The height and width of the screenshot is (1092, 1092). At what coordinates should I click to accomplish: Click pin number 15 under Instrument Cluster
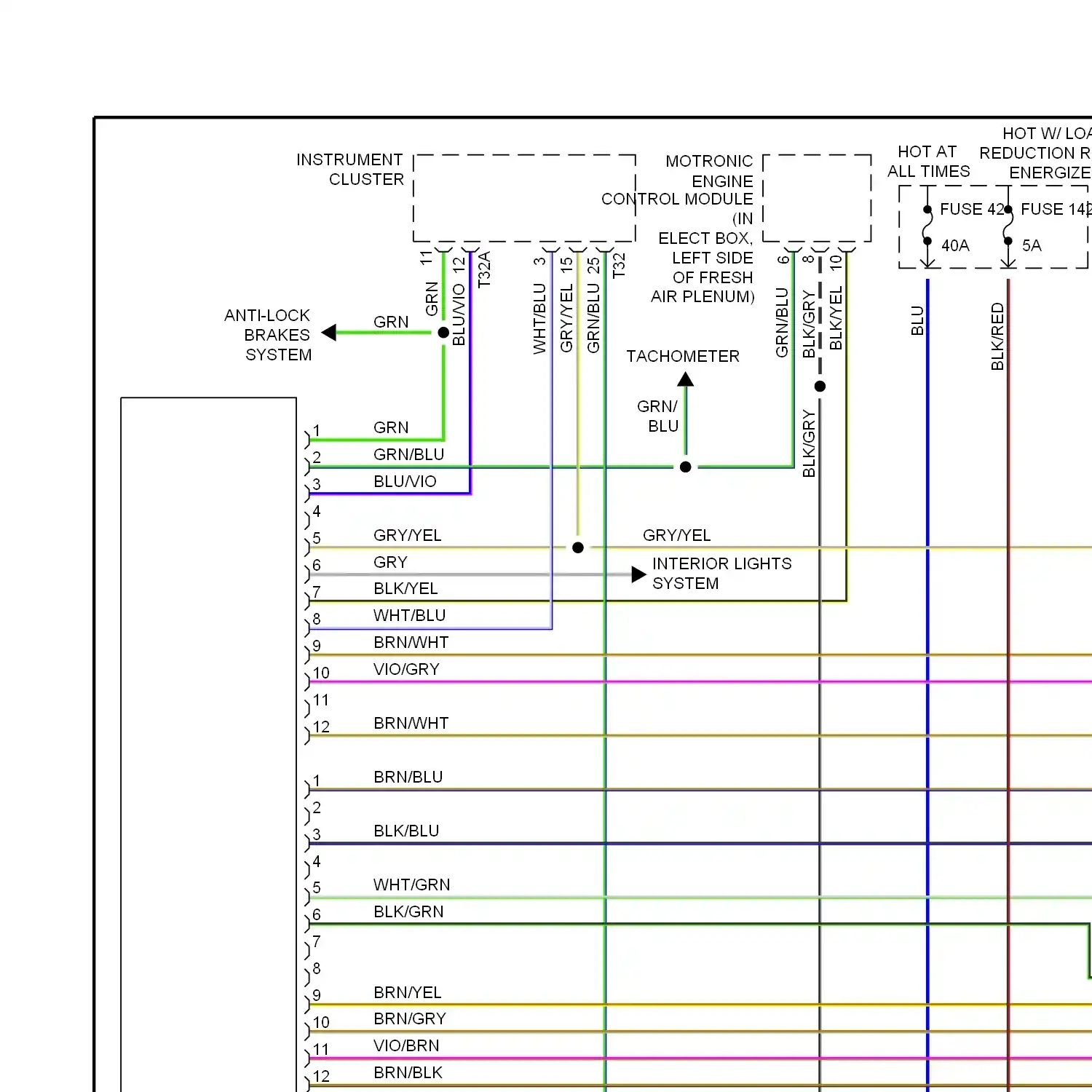[566, 266]
